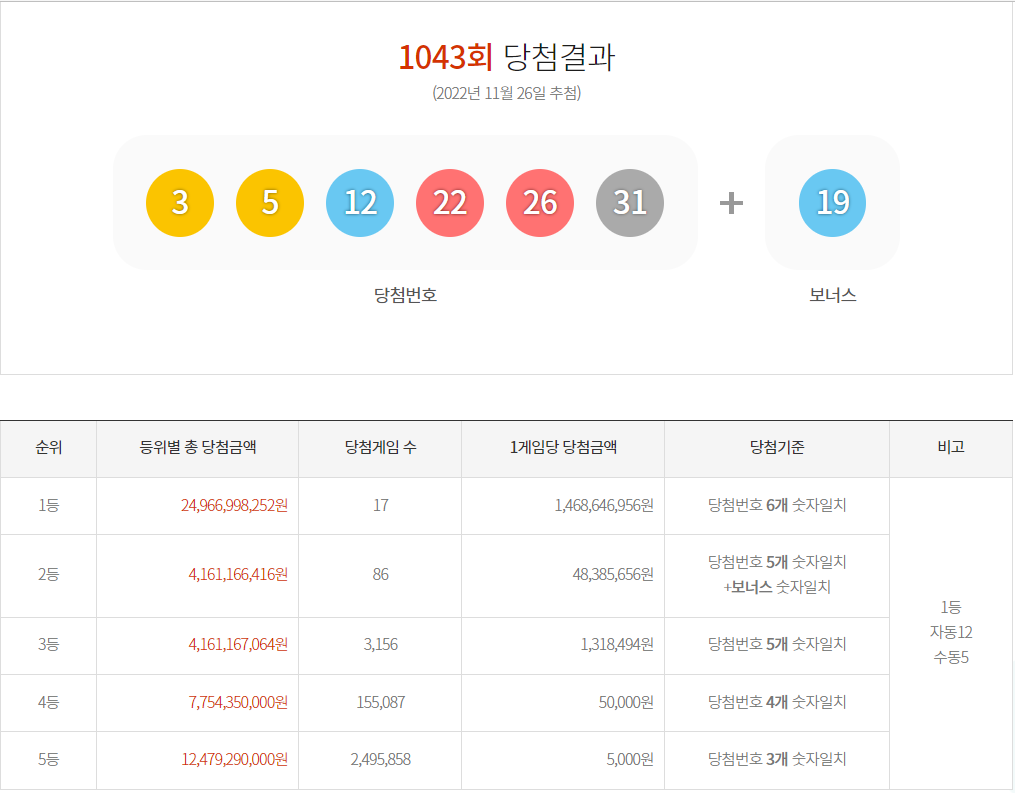The image size is (1016, 794).
Task: Click the 1게임당 당첨금액 column header
Action: (x=563, y=448)
